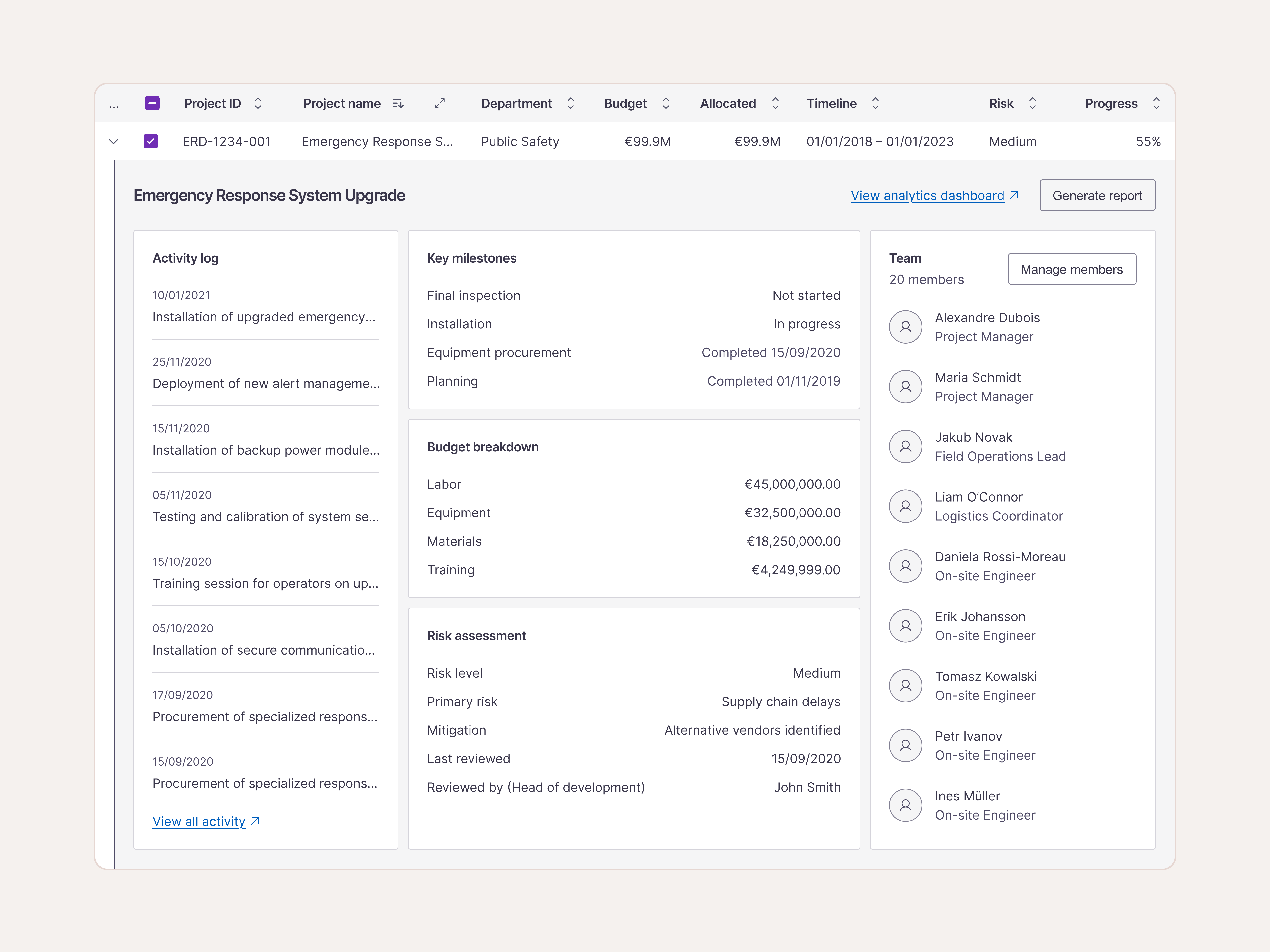The image size is (1270, 952).
Task: Sort by Budget column arrows
Action: (666, 103)
